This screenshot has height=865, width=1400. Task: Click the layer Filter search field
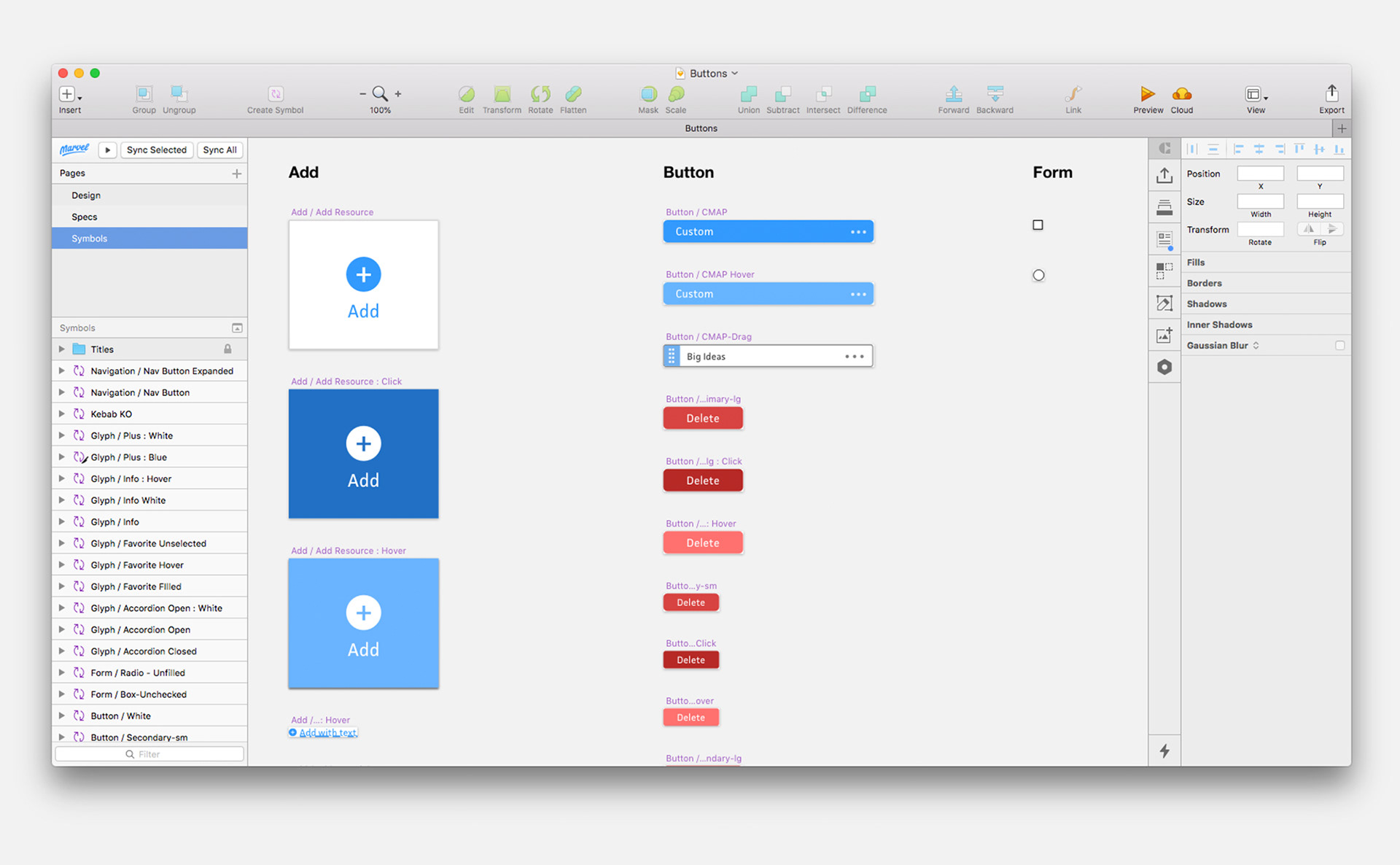coord(149,754)
